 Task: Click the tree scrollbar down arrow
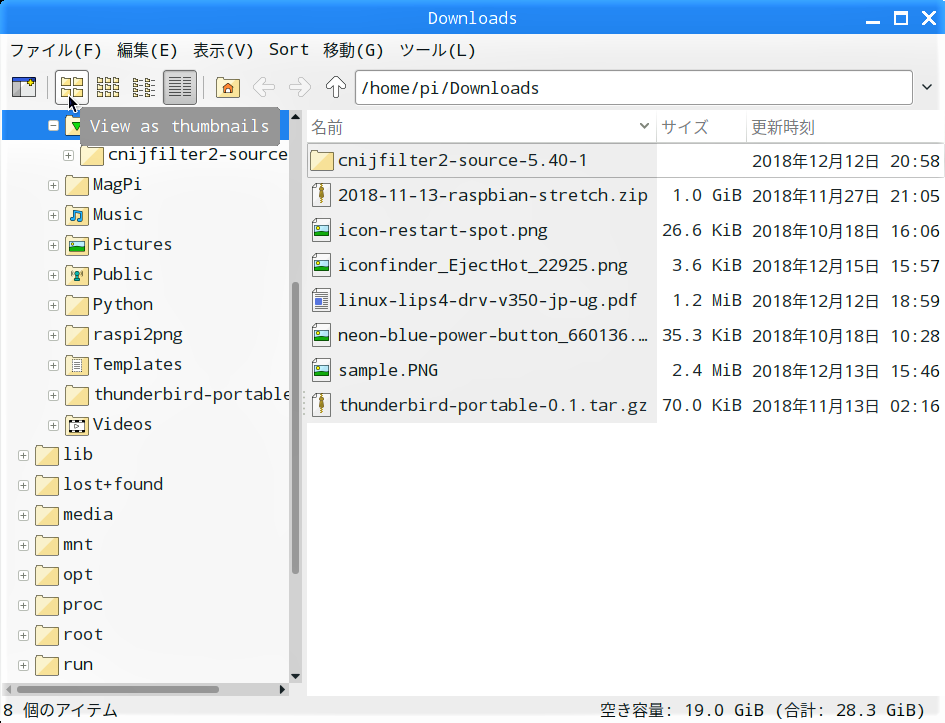295,676
